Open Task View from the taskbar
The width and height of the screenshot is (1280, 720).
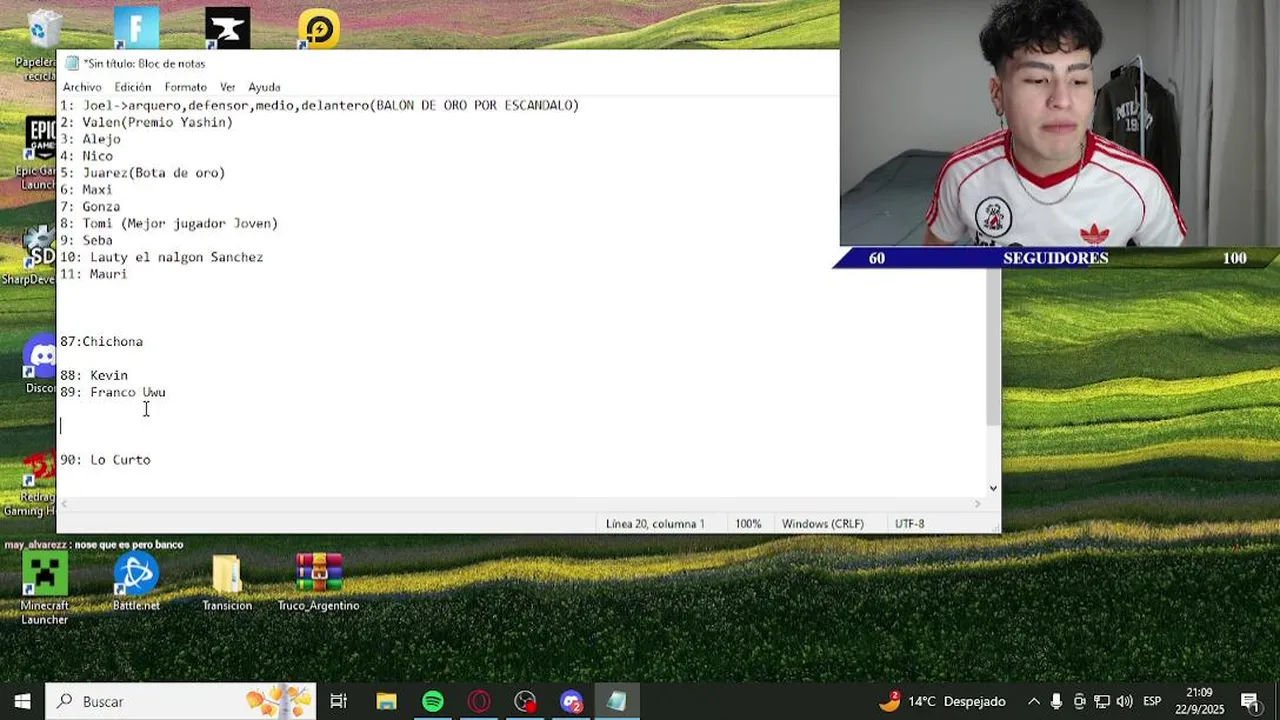(x=338, y=701)
